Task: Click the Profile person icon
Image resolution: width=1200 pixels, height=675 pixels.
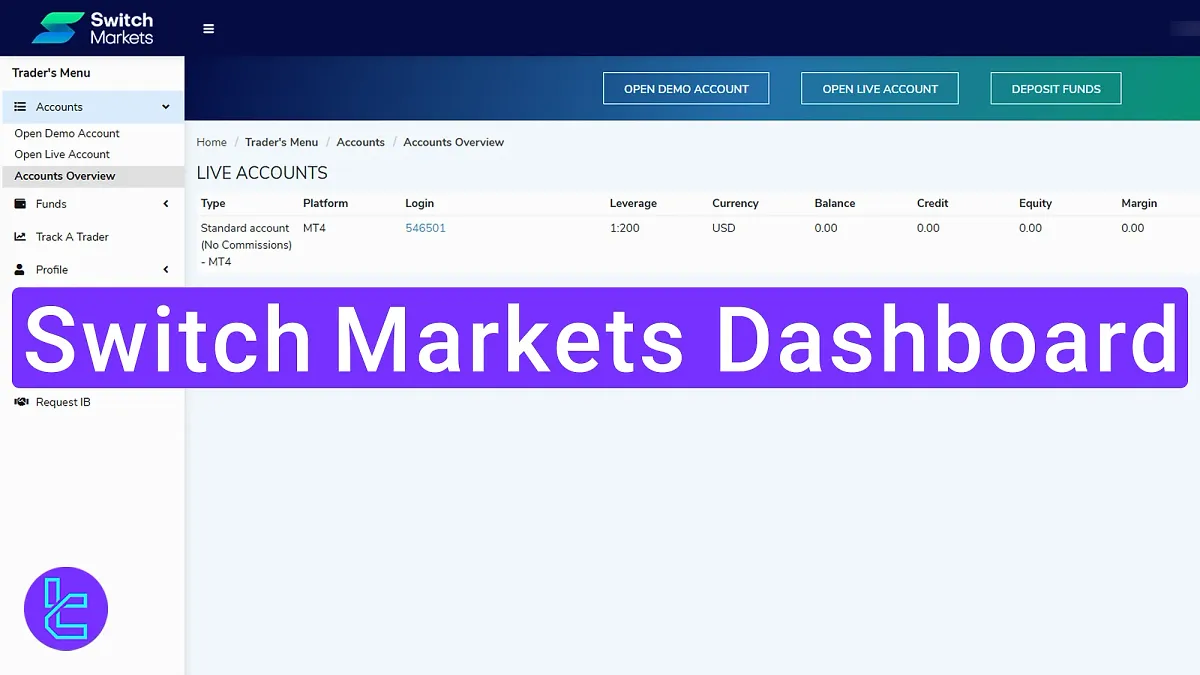Action: (x=20, y=269)
